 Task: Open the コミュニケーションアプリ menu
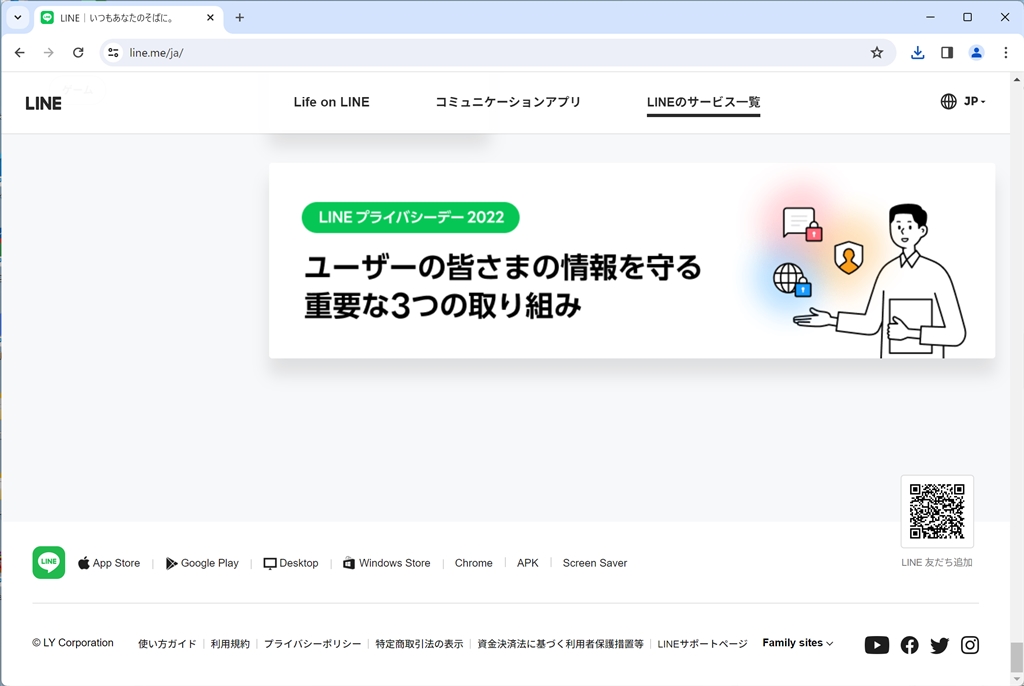point(507,102)
